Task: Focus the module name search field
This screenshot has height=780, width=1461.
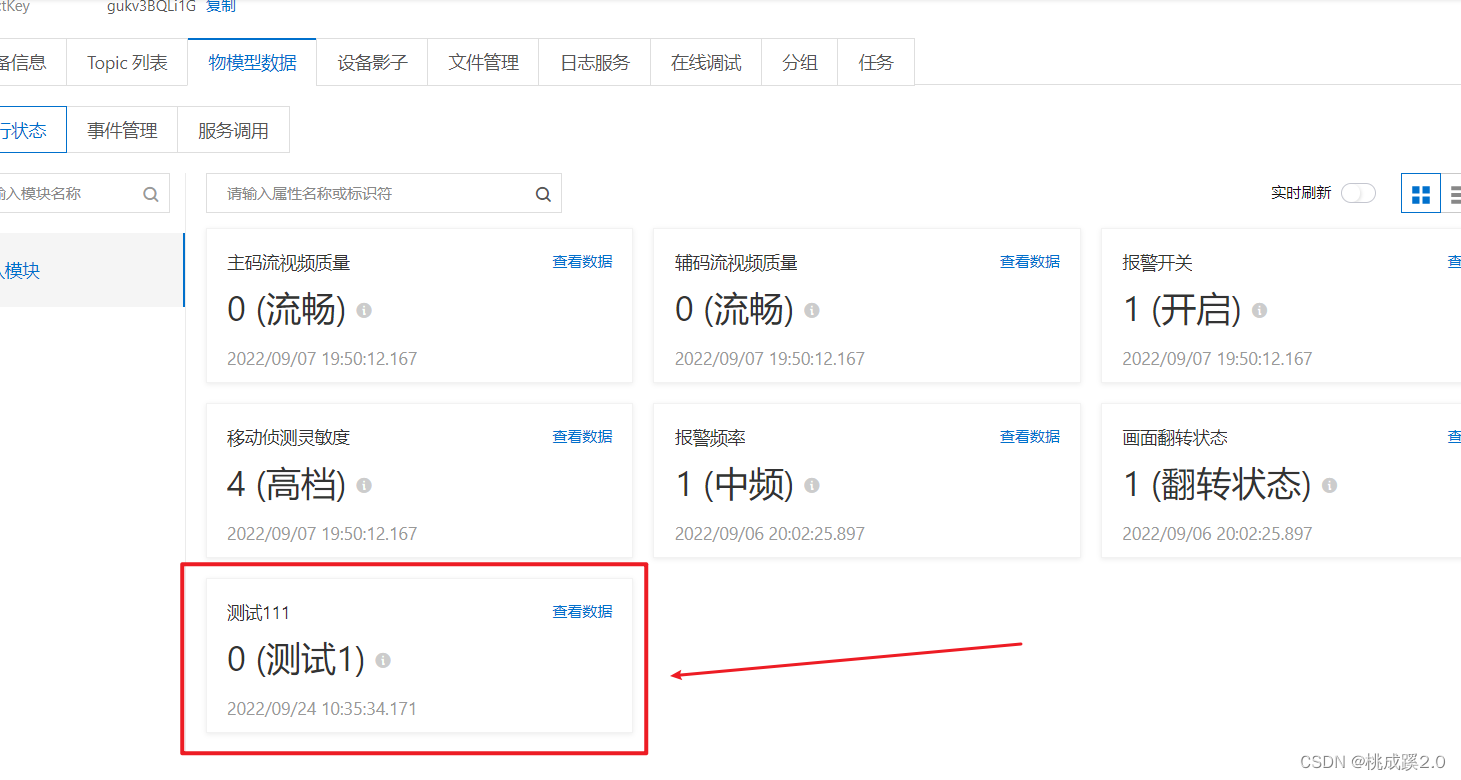Action: point(84,193)
